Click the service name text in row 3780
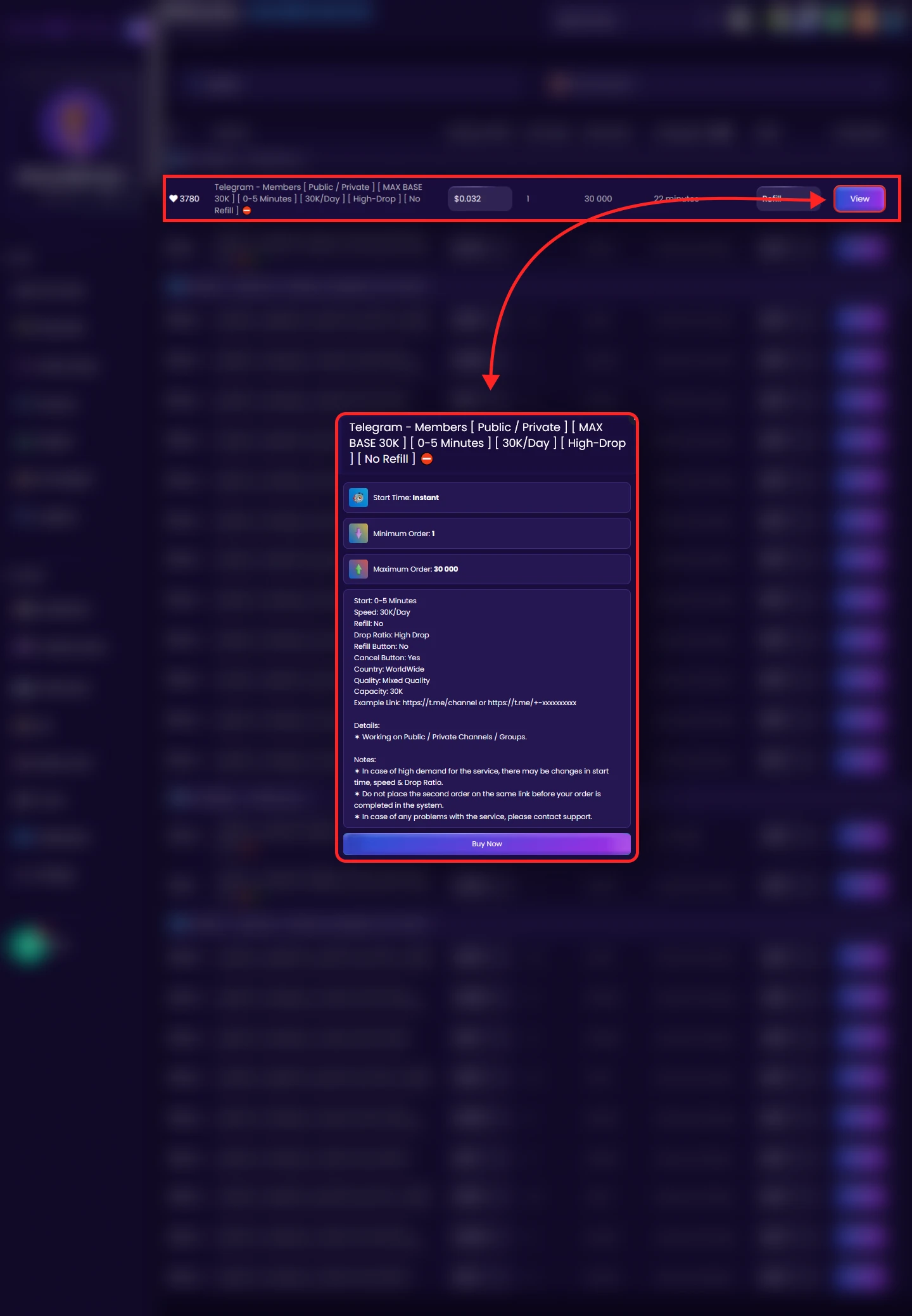This screenshot has width=912, height=1316. coord(318,199)
